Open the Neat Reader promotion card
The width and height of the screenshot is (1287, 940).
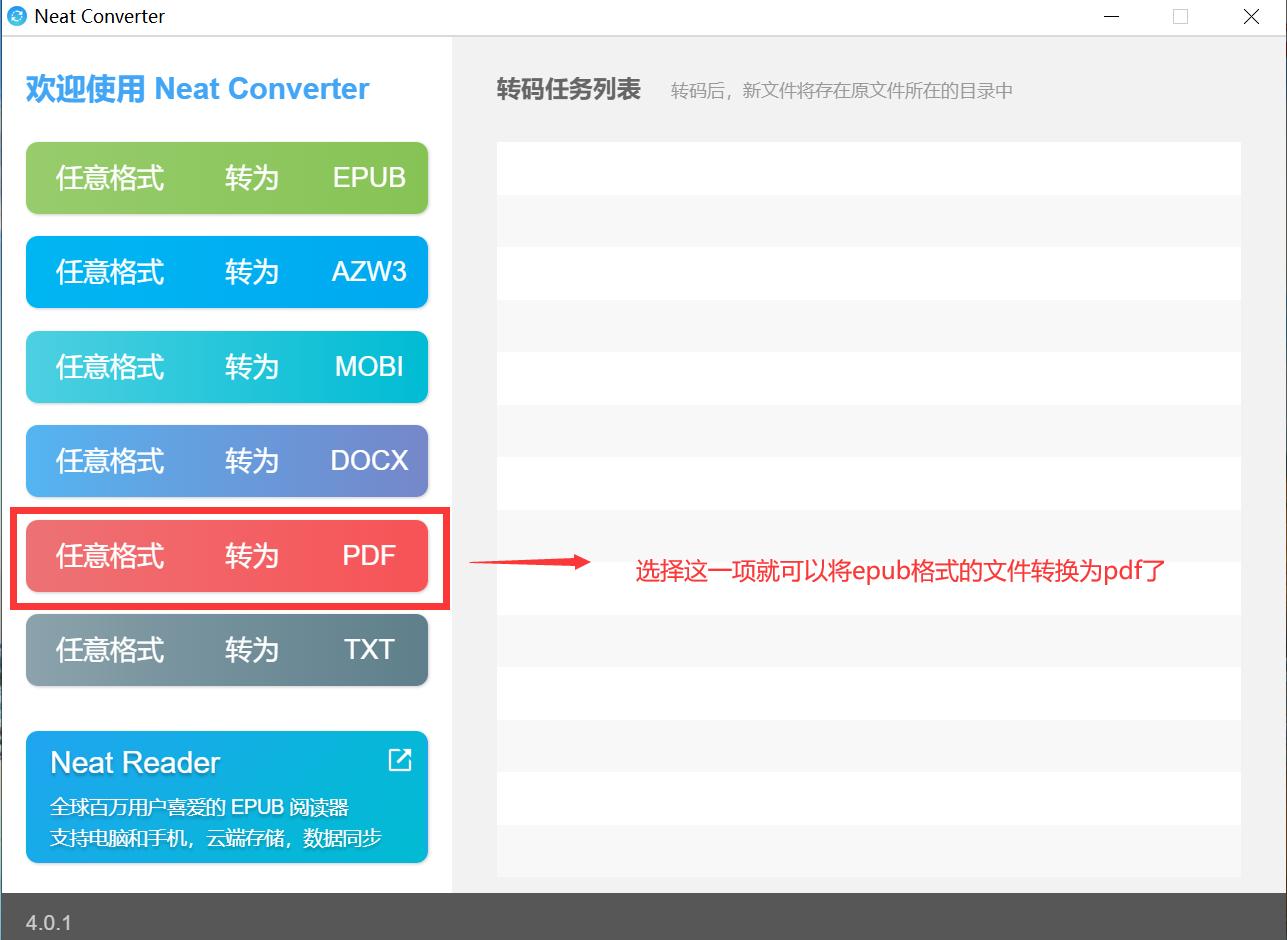pos(200,797)
